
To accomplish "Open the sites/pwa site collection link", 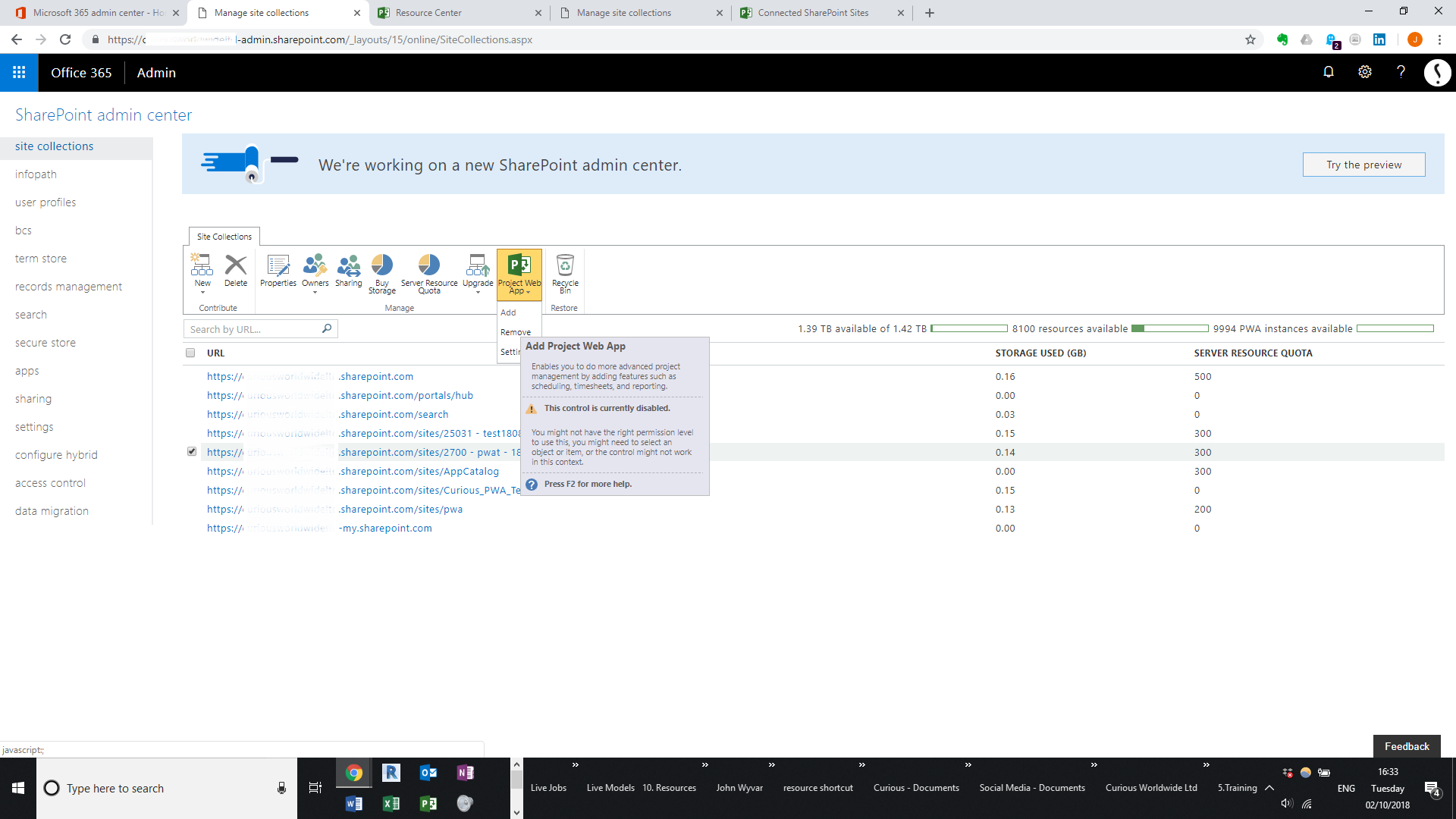I will (x=335, y=509).
